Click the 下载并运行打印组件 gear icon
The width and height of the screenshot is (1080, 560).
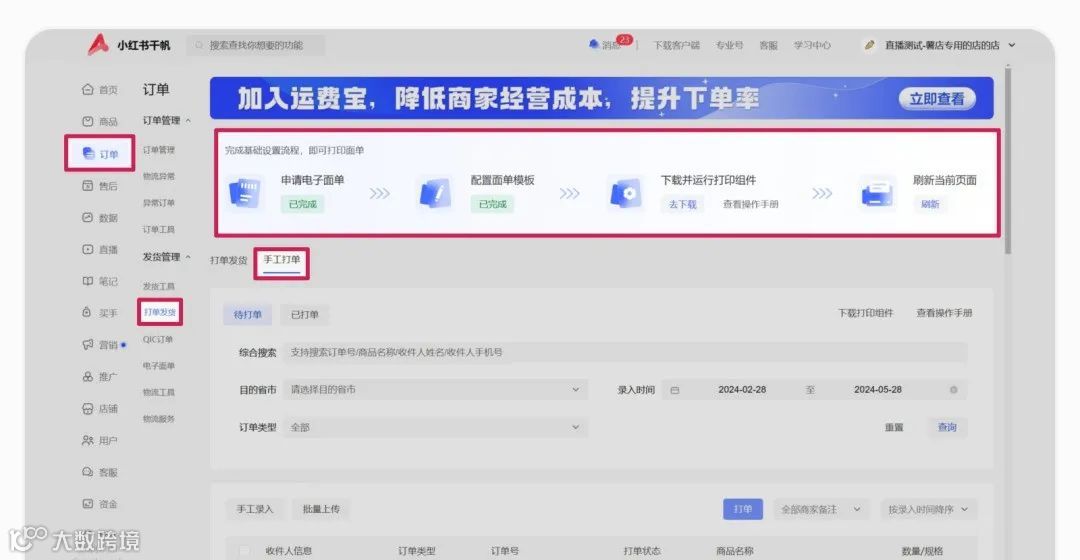pyautogui.click(x=625, y=193)
